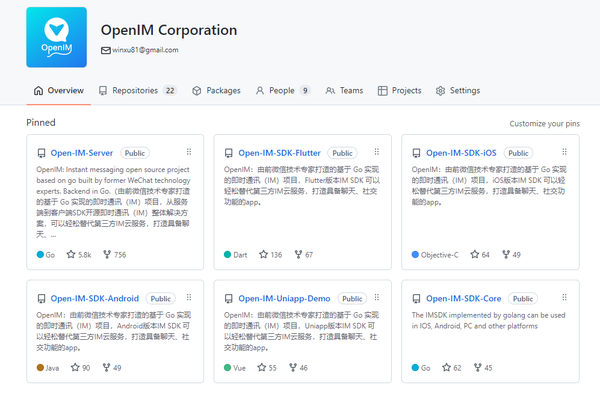Grab the drag handle on Open-IM-Server card

pyautogui.click(x=189, y=152)
